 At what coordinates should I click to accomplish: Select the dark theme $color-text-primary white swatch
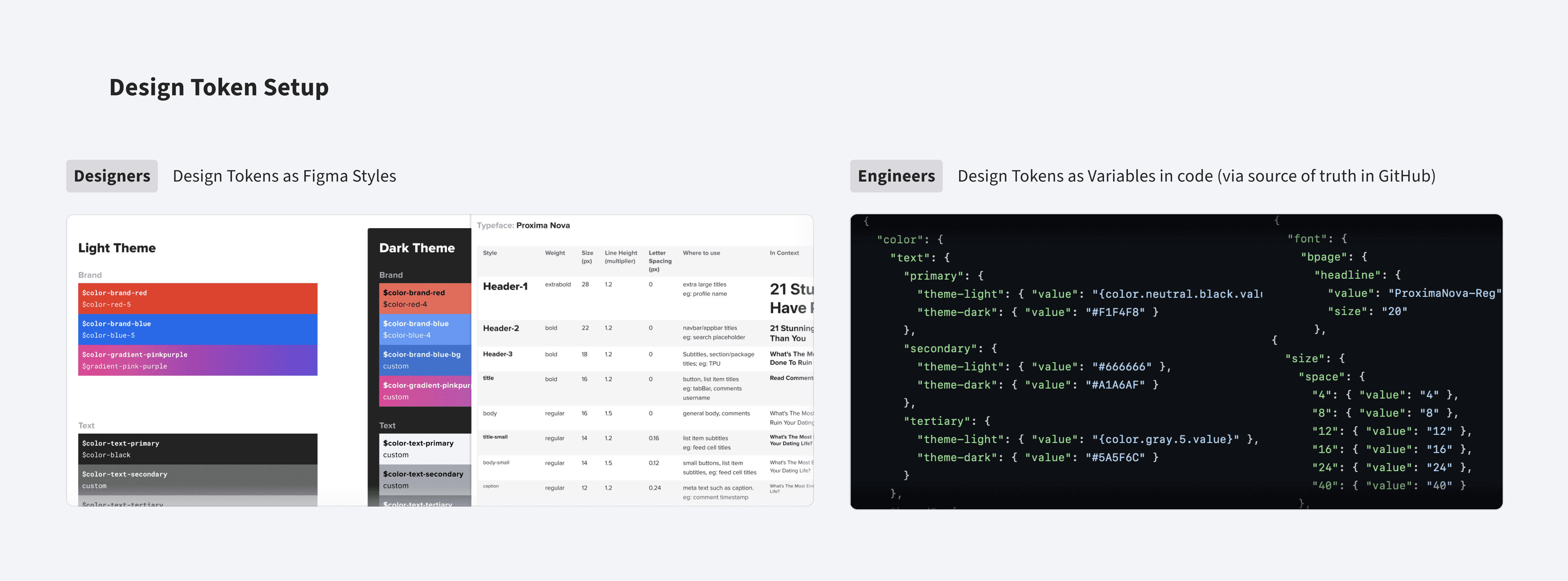click(x=425, y=449)
